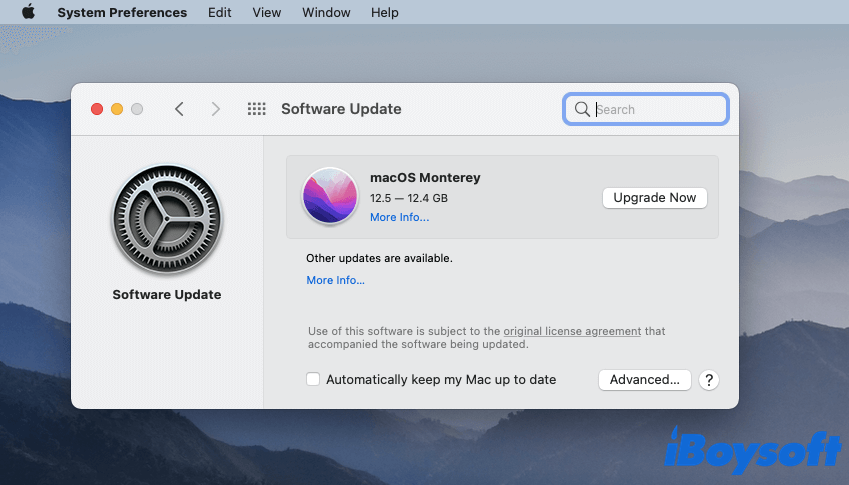This screenshot has height=485, width=849.
Task: Open the Help menu
Action: click(385, 13)
